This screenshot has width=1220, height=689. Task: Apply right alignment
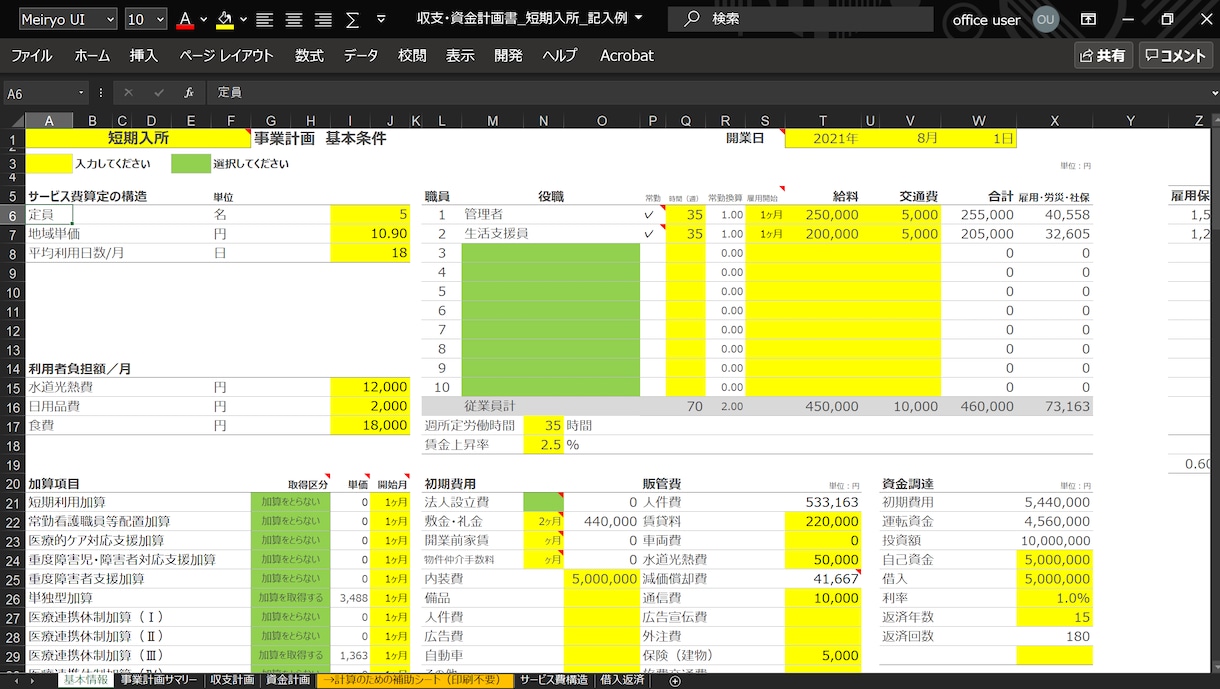tap(323, 19)
